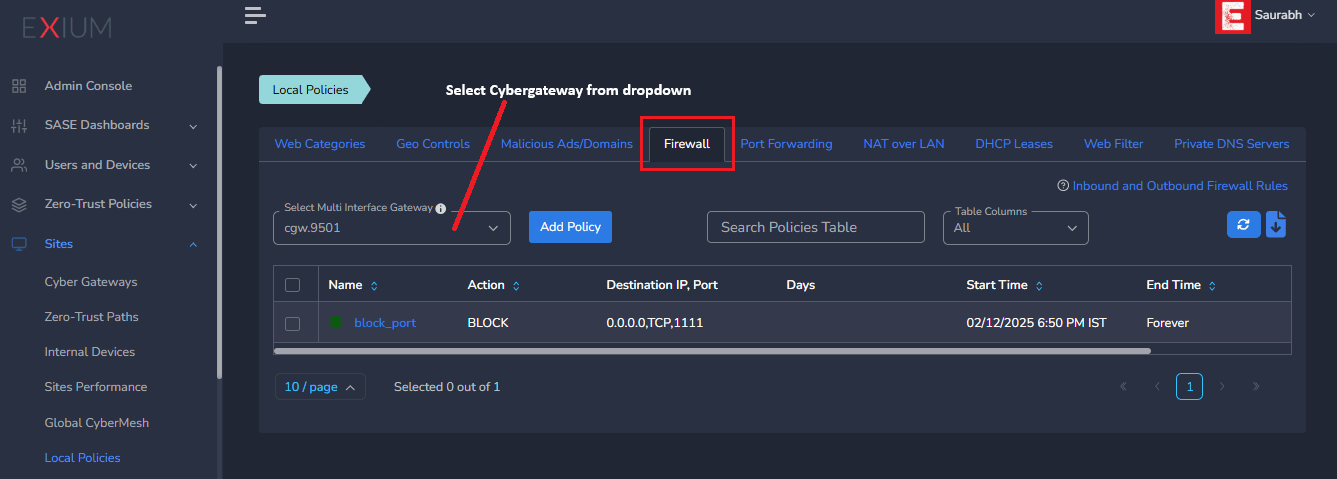This screenshot has height=479, width=1337.
Task: Click the horizontal table scrollbar
Action: pyautogui.click(x=712, y=351)
